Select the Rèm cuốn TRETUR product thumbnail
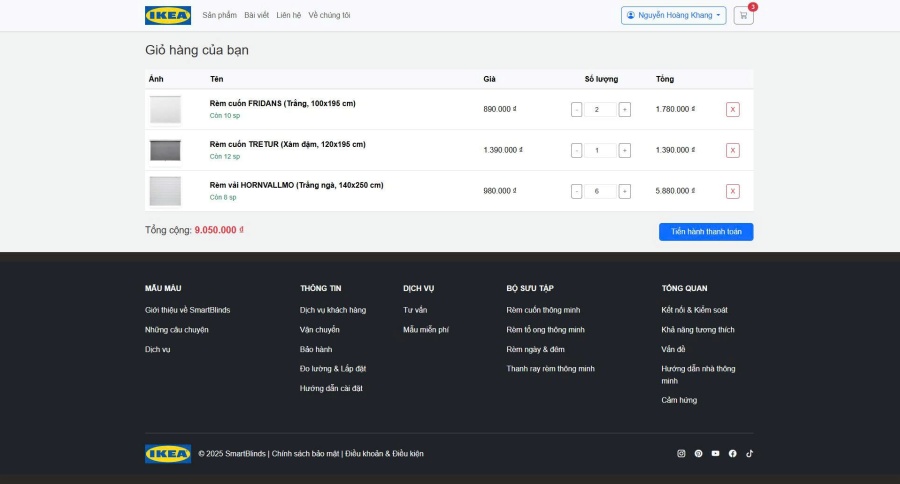The height and width of the screenshot is (484, 900). (x=165, y=150)
